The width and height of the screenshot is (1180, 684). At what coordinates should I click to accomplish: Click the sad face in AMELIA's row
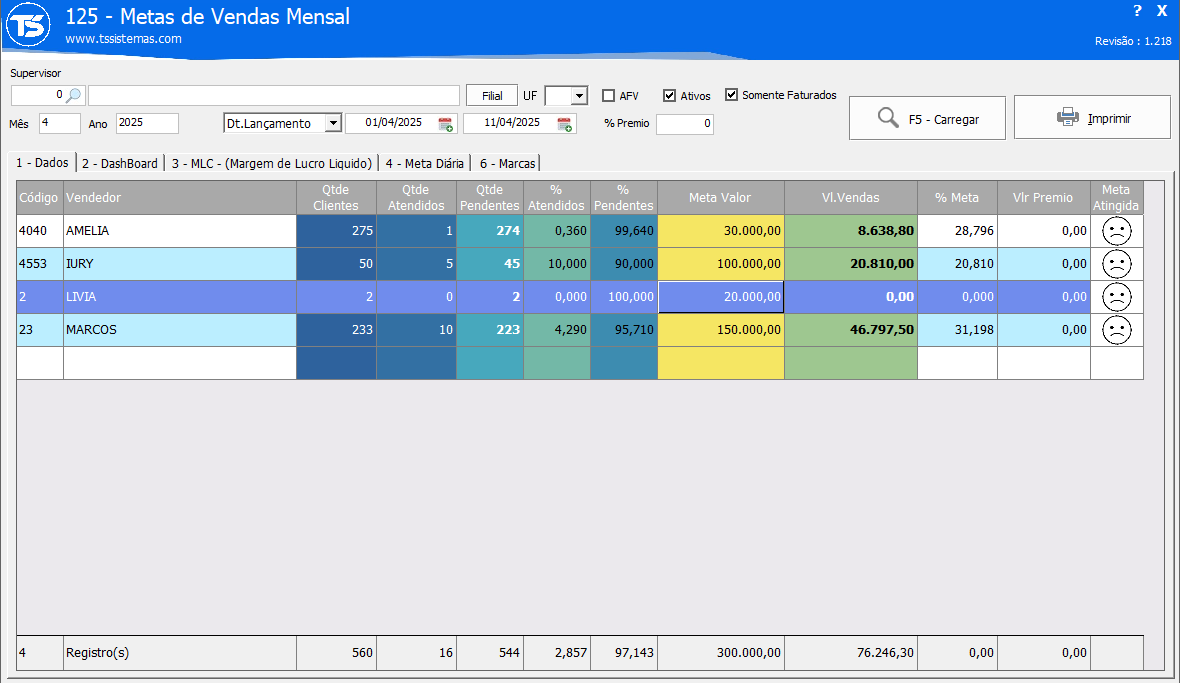1116,231
